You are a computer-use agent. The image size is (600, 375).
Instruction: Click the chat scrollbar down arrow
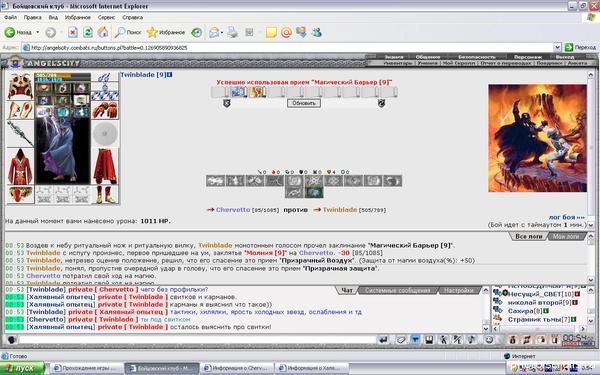tap(486, 328)
